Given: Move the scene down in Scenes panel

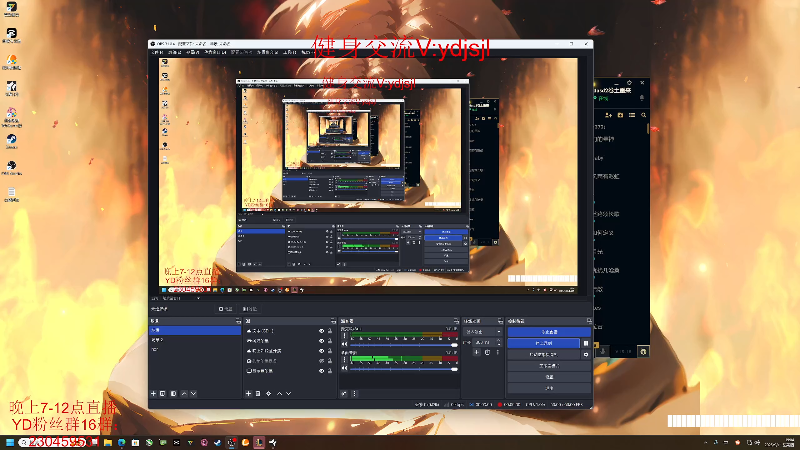Looking at the screenshot, I should click(x=193, y=393).
